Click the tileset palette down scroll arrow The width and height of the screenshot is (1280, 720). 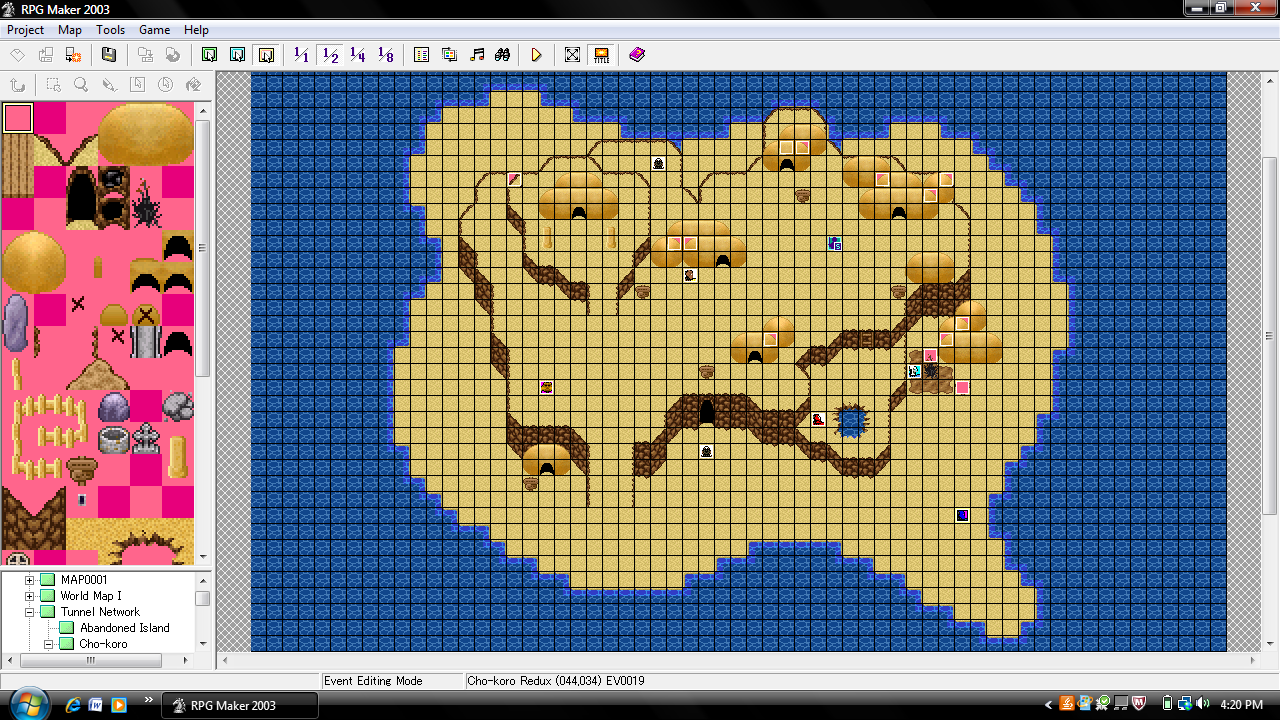tap(203, 557)
